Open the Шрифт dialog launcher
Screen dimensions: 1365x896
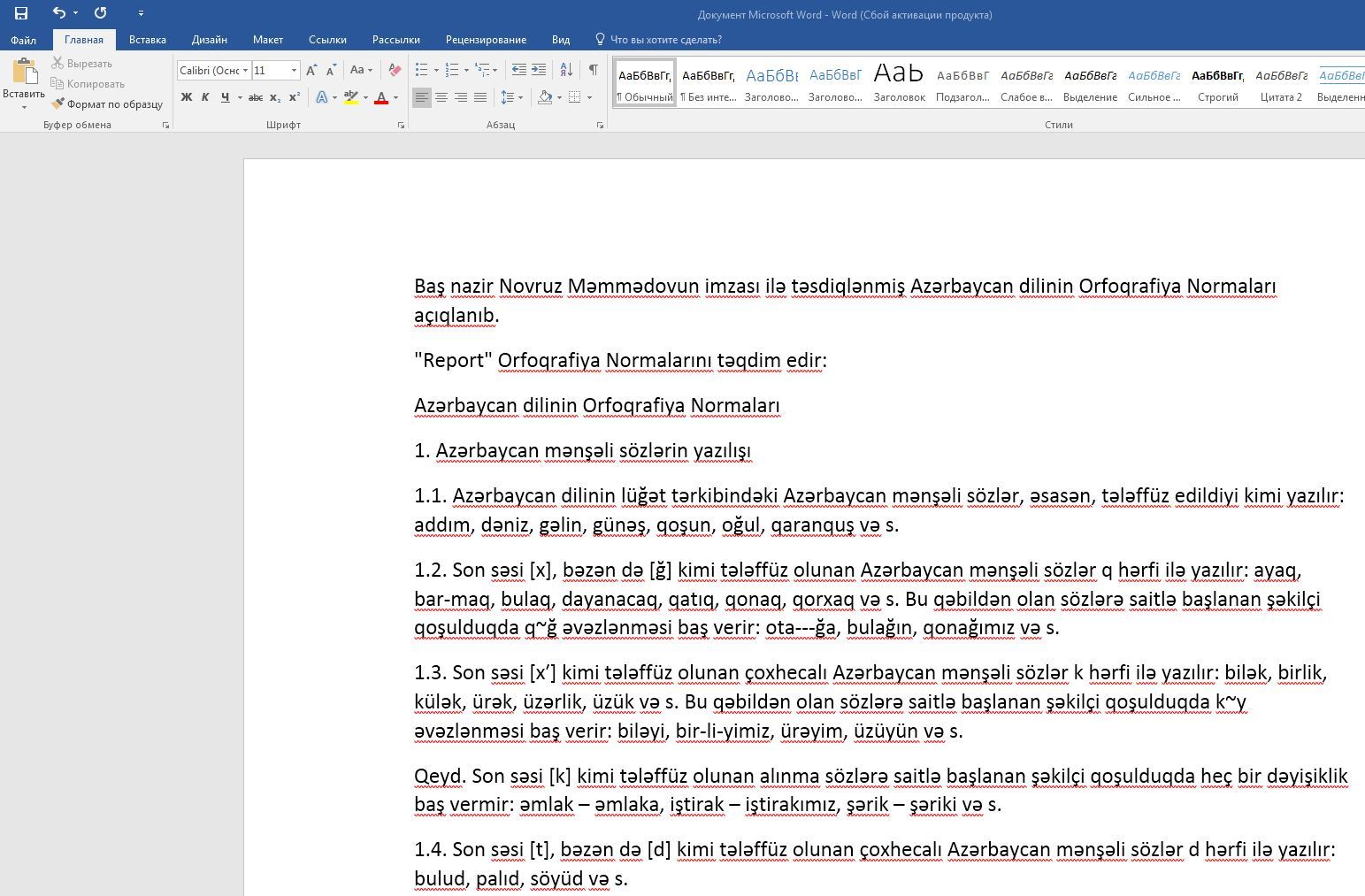pos(402,126)
